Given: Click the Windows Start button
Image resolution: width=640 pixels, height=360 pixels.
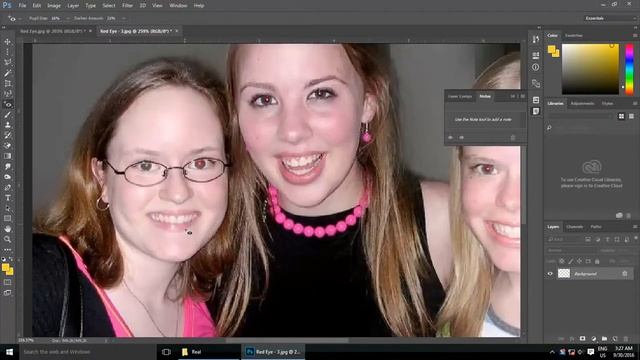Looking at the screenshot, I should tap(9, 352).
